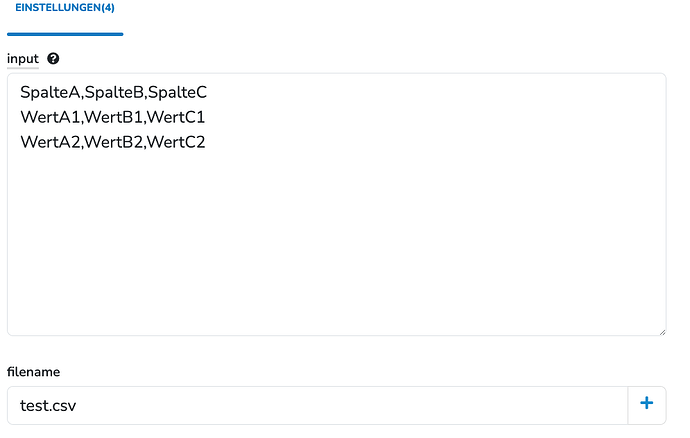Click on the word SpalteA in textarea

pos(50,92)
